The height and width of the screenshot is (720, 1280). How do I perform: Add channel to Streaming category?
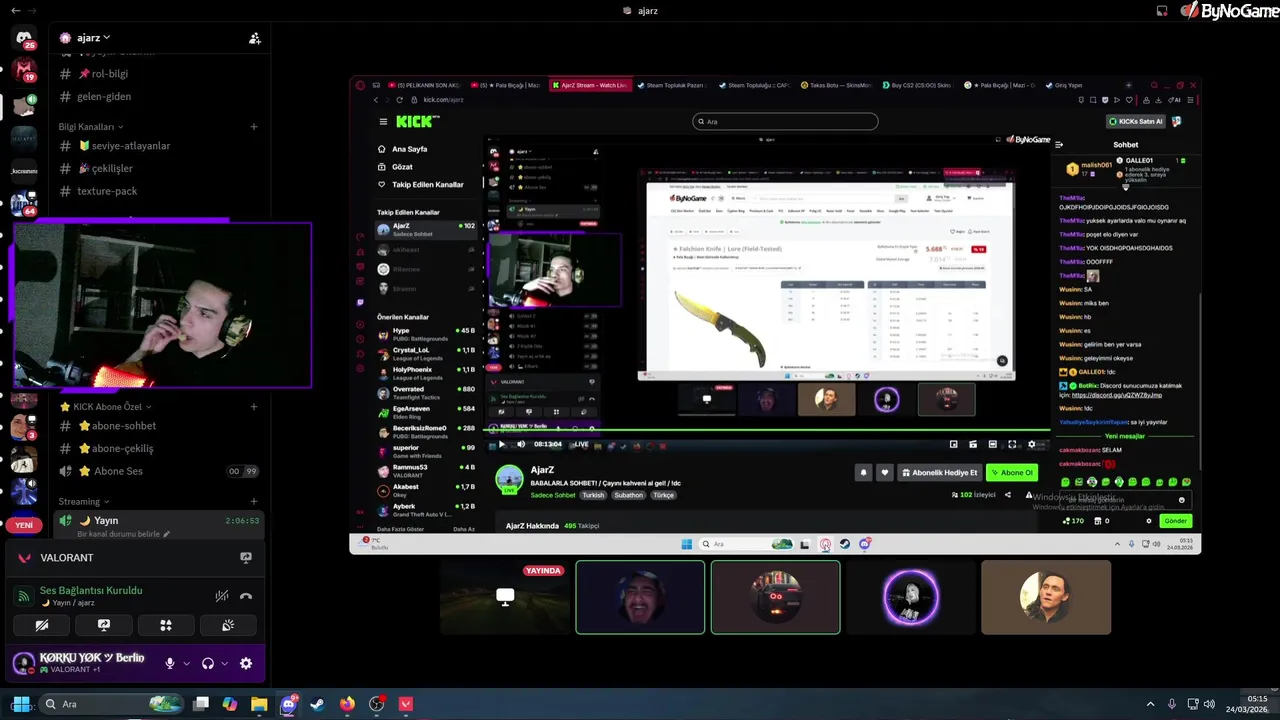tap(254, 501)
